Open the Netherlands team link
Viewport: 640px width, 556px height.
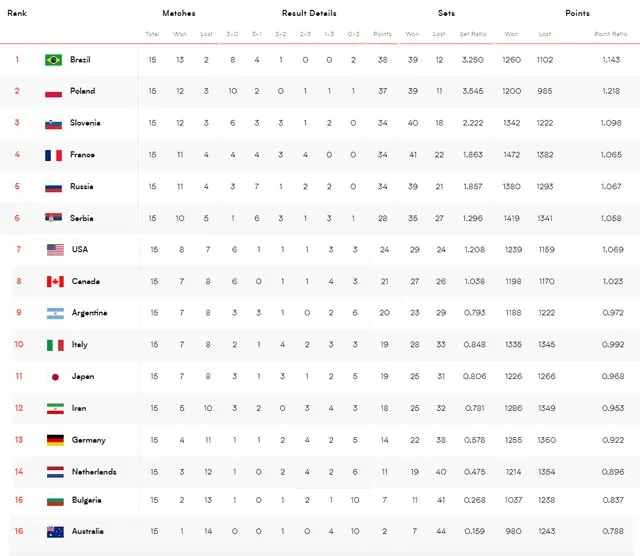pos(94,472)
